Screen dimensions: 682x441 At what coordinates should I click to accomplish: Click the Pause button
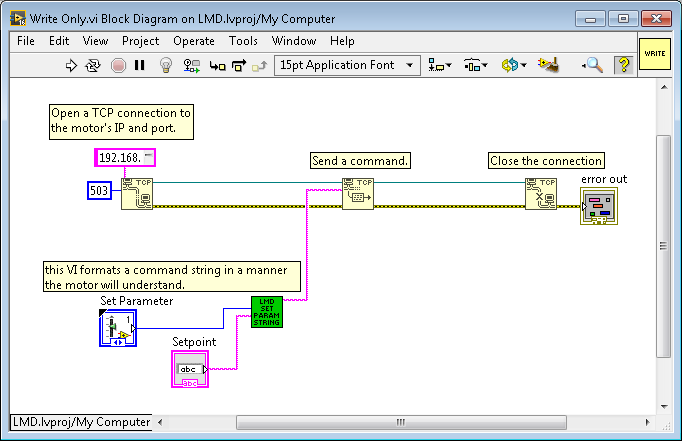click(x=140, y=65)
